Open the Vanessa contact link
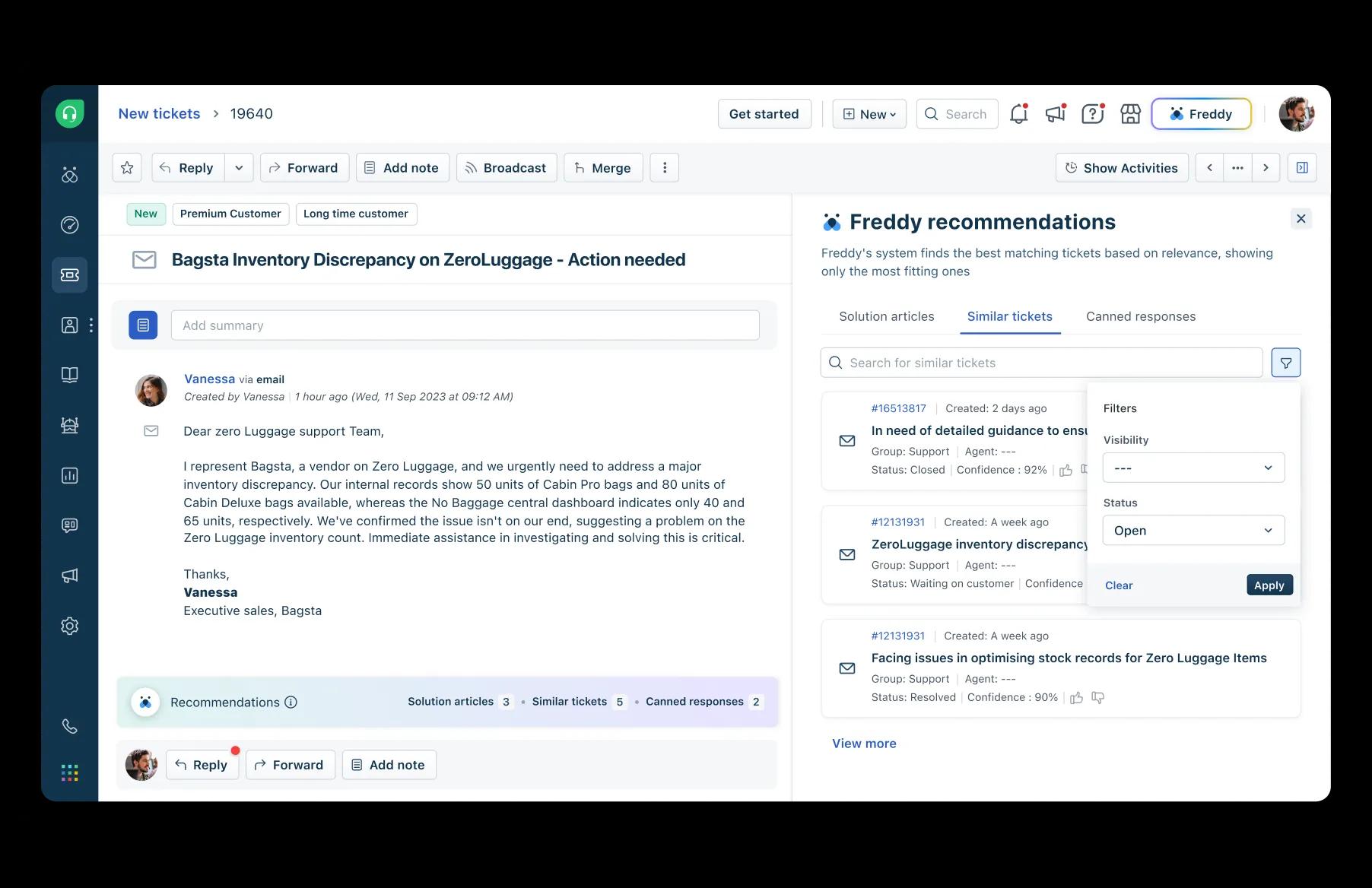1372x888 pixels. (209, 379)
